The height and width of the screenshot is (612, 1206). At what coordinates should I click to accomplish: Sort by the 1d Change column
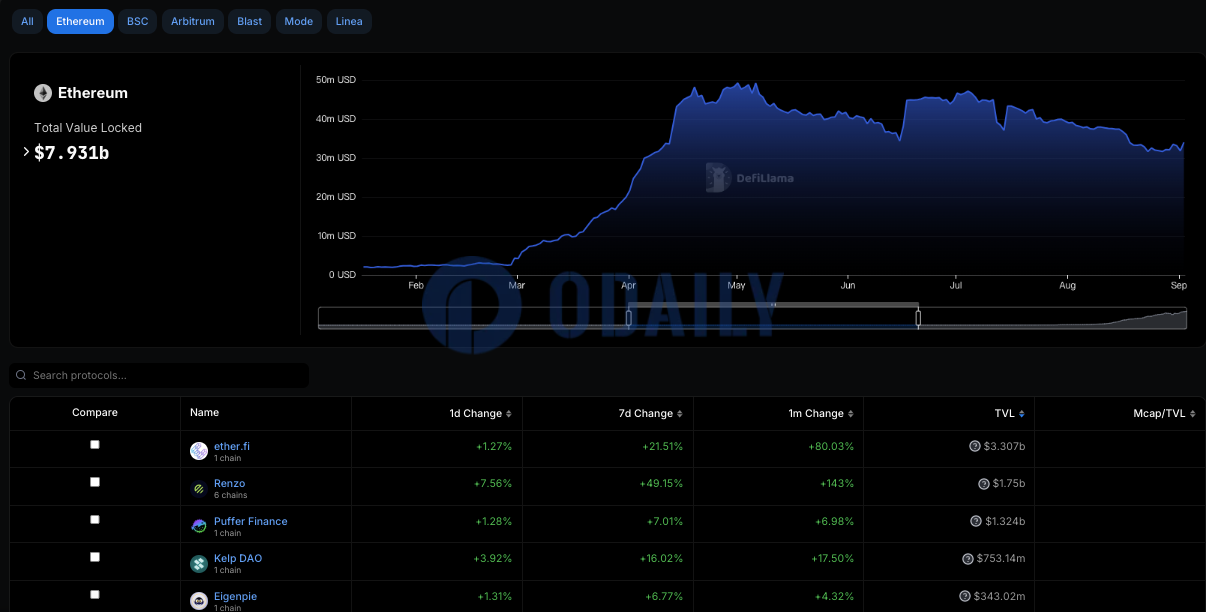coord(481,413)
